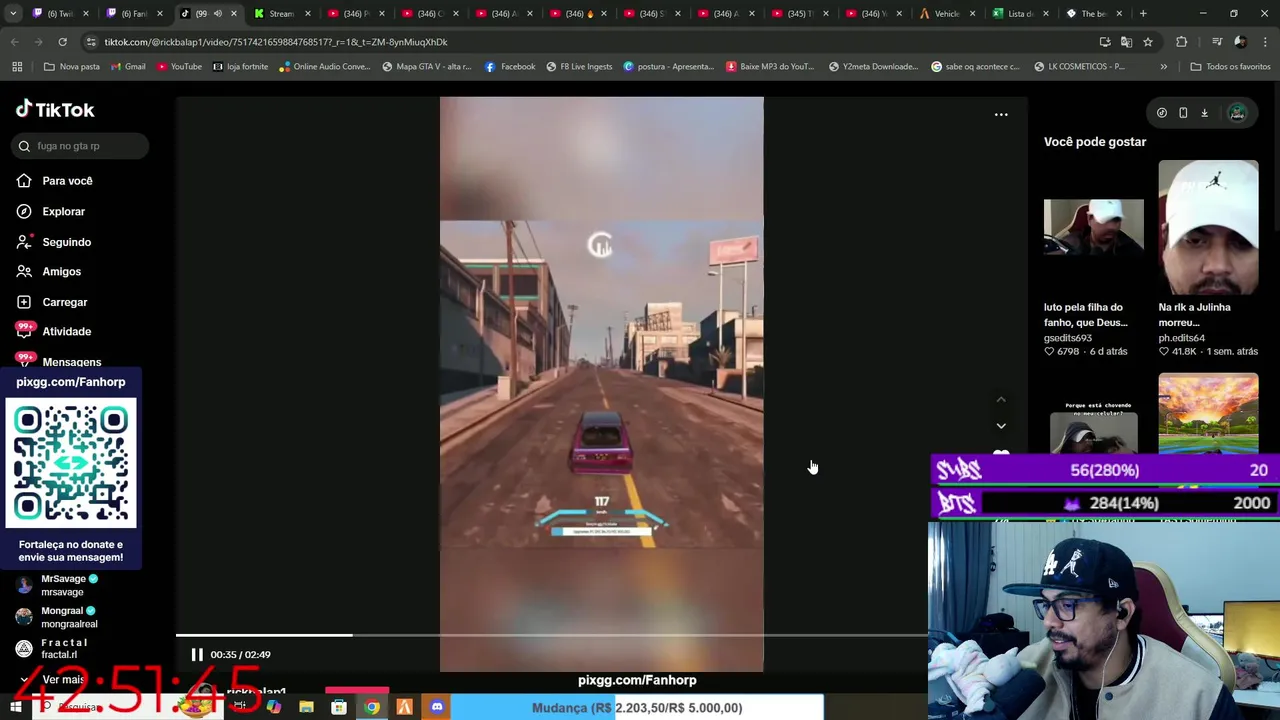
Task: Click the phone icon in TikTok header
Action: click(1183, 113)
